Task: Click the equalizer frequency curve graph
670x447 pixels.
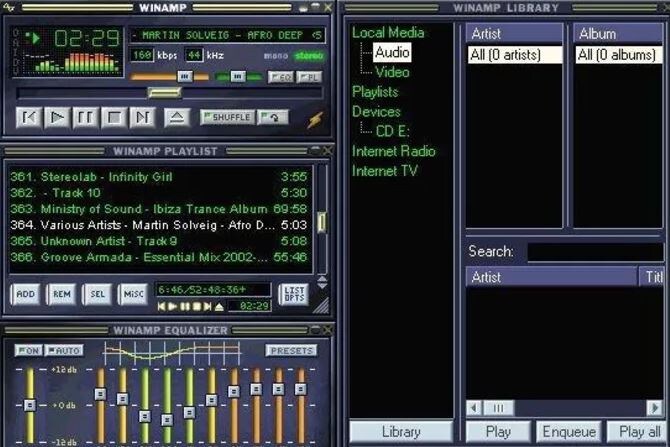Action: click(x=172, y=353)
